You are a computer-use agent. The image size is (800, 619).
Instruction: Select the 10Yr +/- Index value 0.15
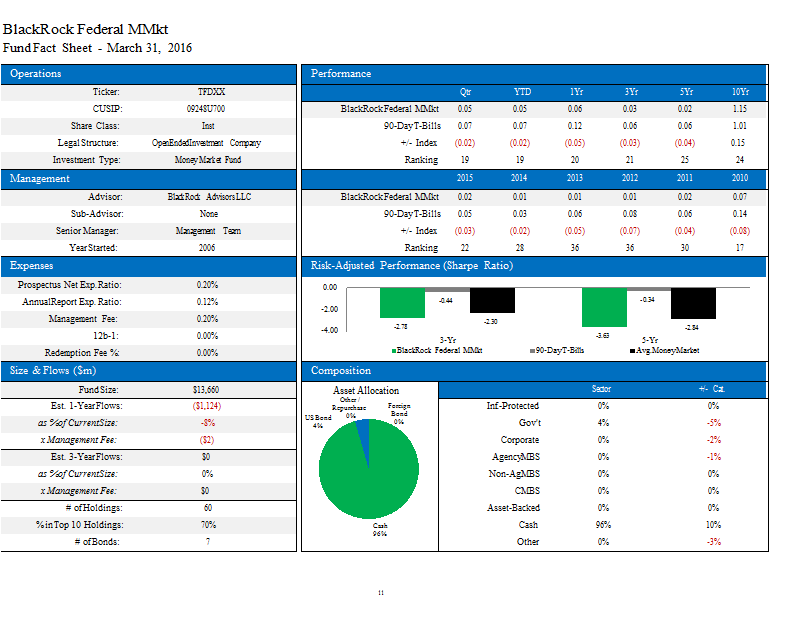pyautogui.click(x=738, y=143)
